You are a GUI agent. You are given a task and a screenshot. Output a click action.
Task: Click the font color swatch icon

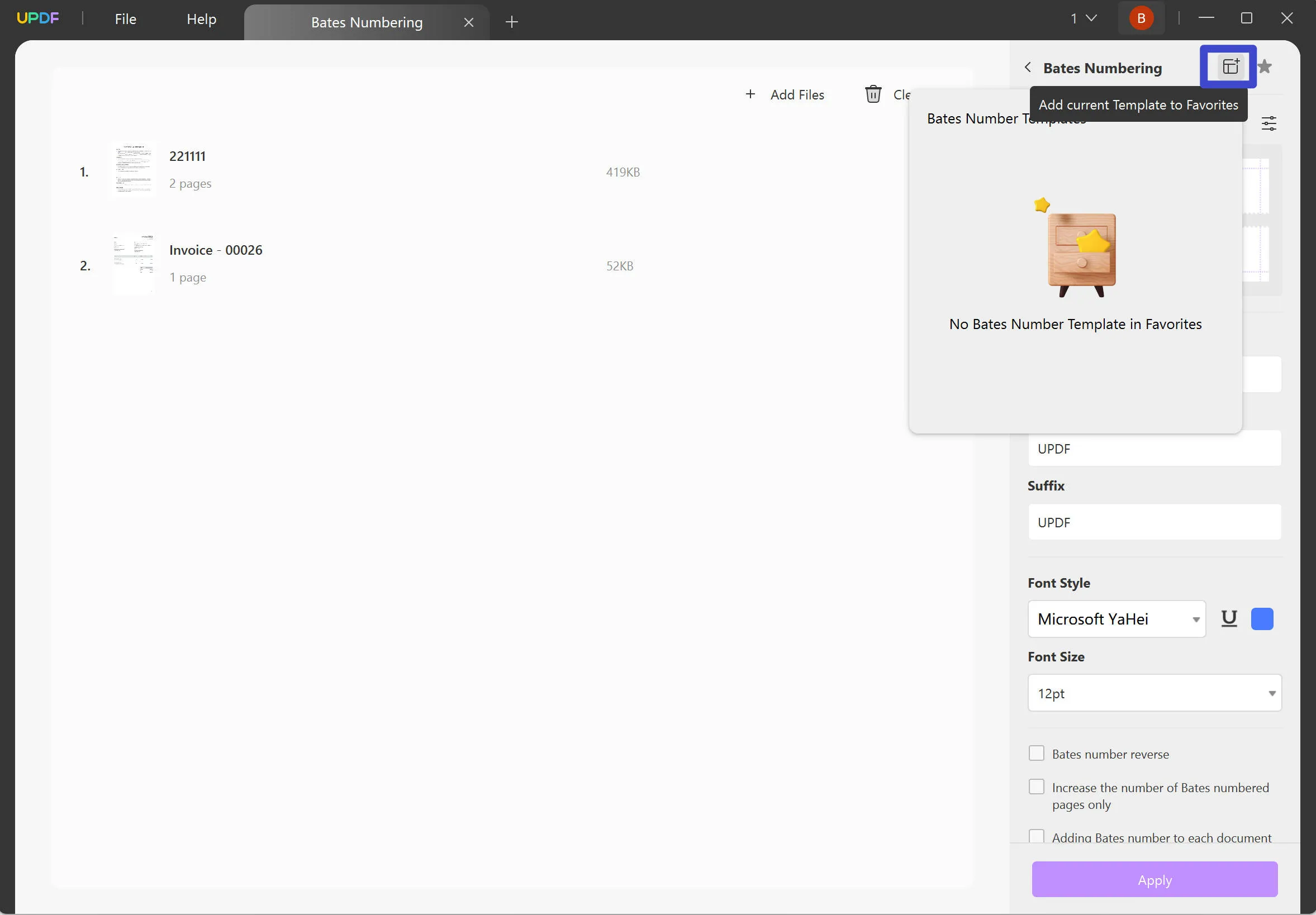coord(1263,619)
